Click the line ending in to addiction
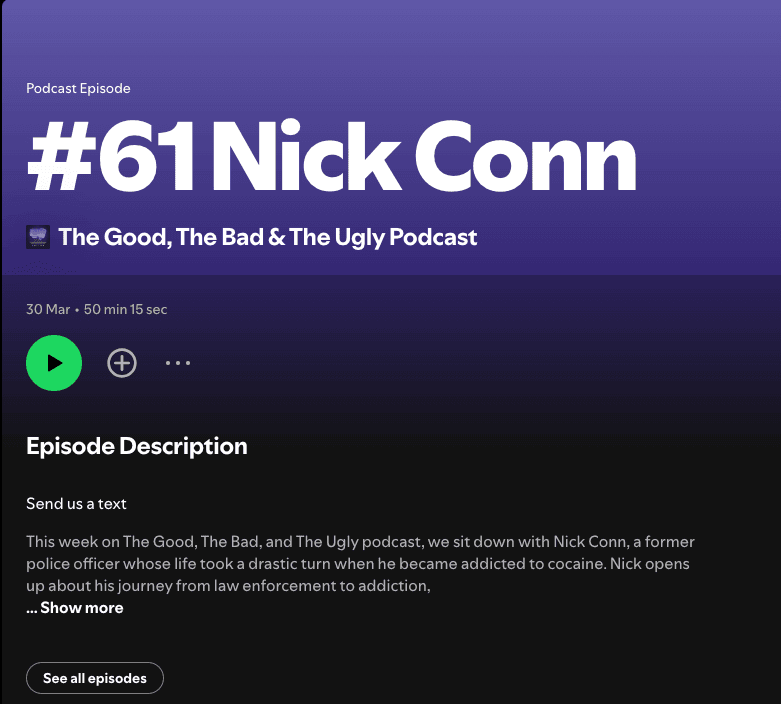Viewport: 781px width, 704px height. pos(228,585)
